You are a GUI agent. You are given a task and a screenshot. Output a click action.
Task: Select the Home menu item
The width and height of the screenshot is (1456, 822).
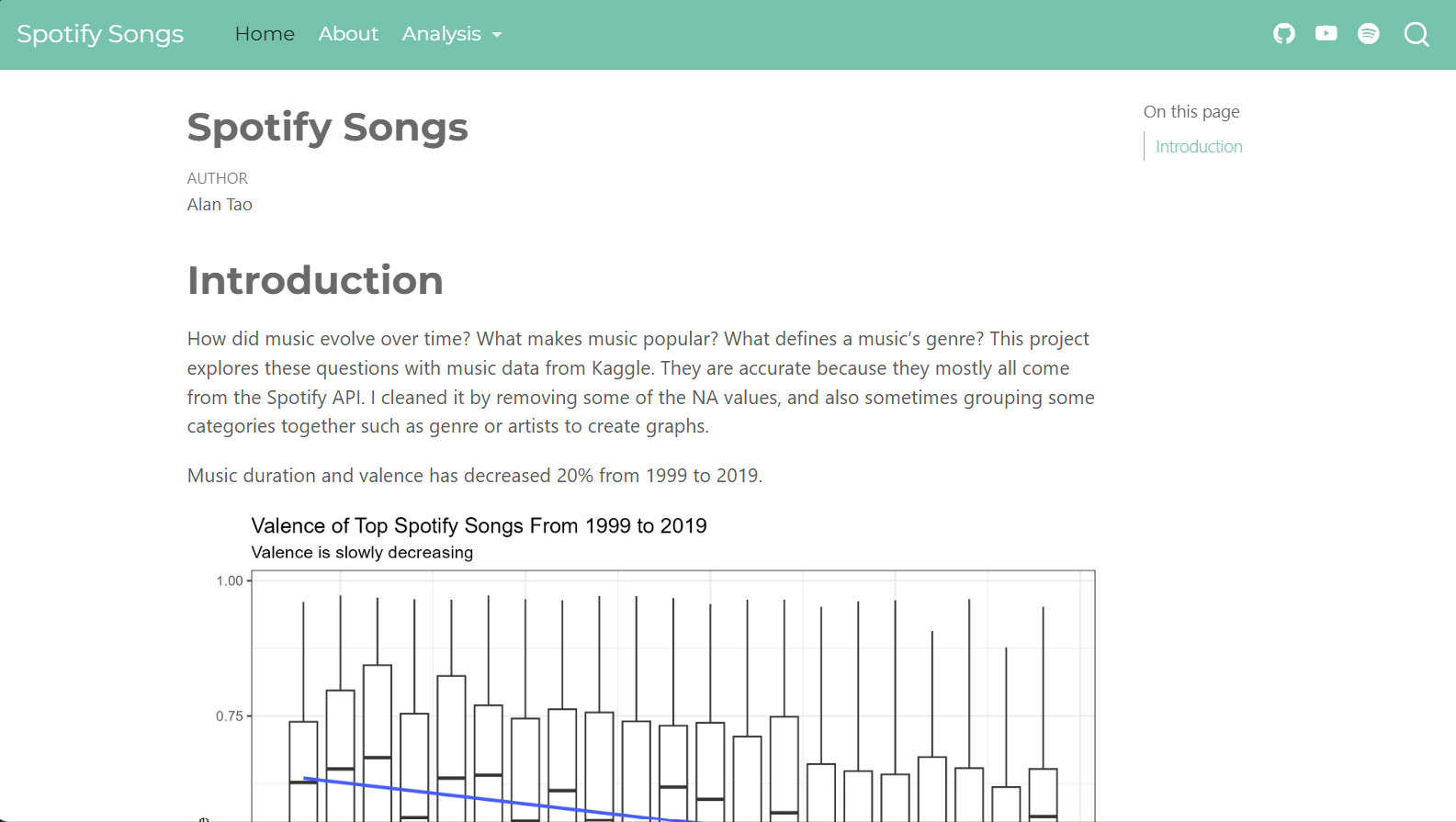pyautogui.click(x=265, y=34)
